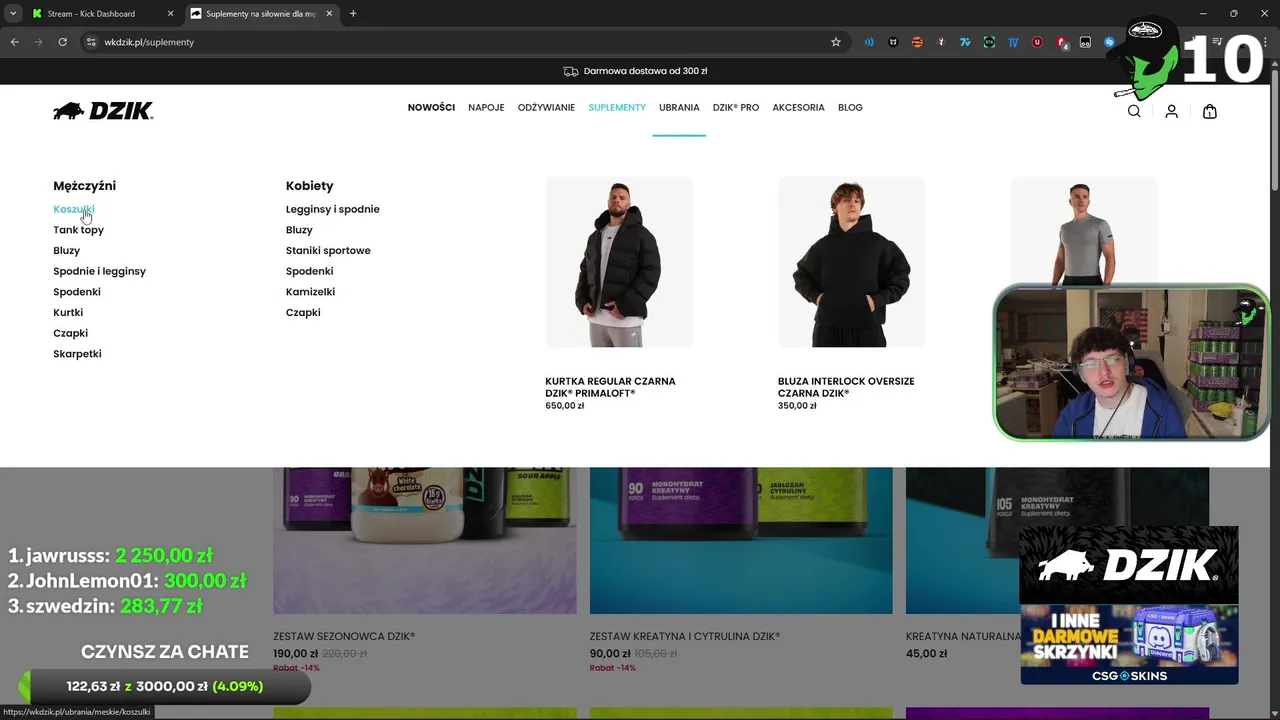
Task: Click the Darmowa dostawa od 300 zł banner
Action: tap(635, 71)
